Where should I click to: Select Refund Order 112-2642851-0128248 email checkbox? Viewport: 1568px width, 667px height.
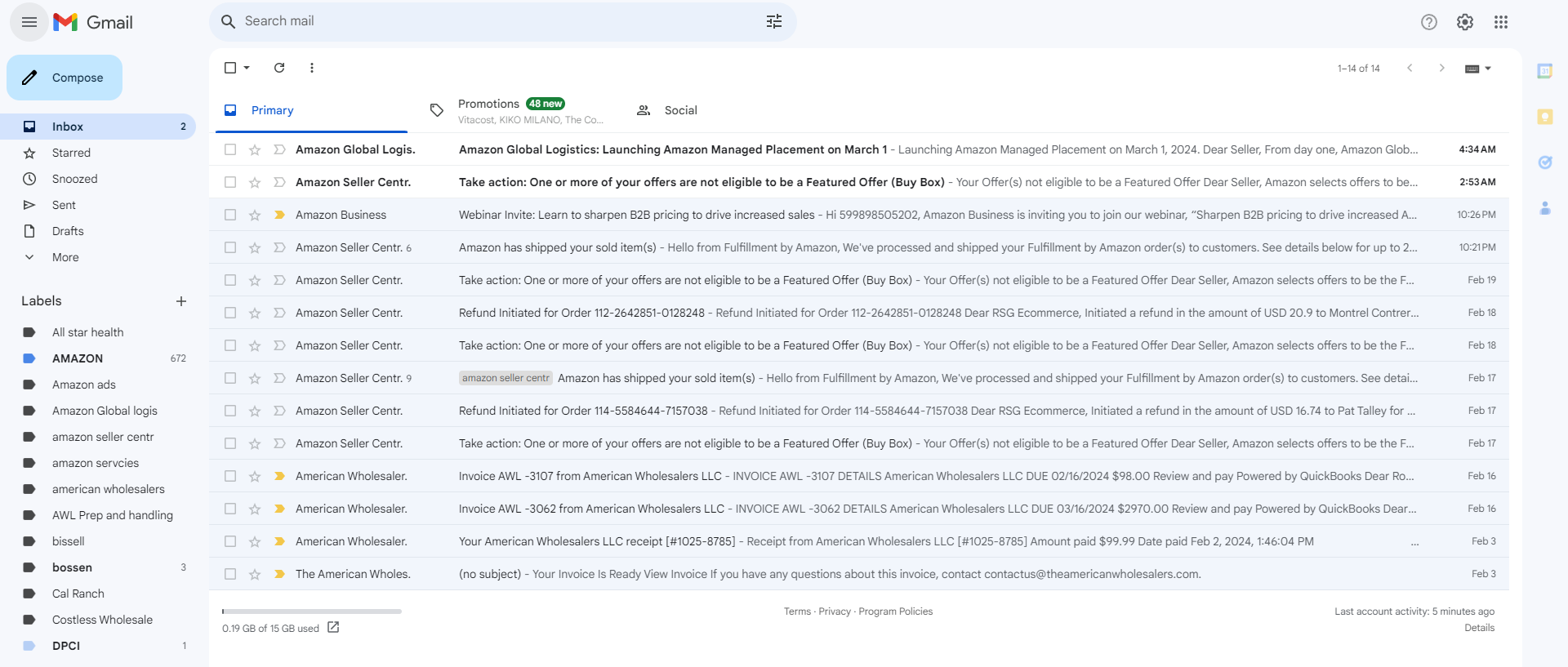coord(230,313)
